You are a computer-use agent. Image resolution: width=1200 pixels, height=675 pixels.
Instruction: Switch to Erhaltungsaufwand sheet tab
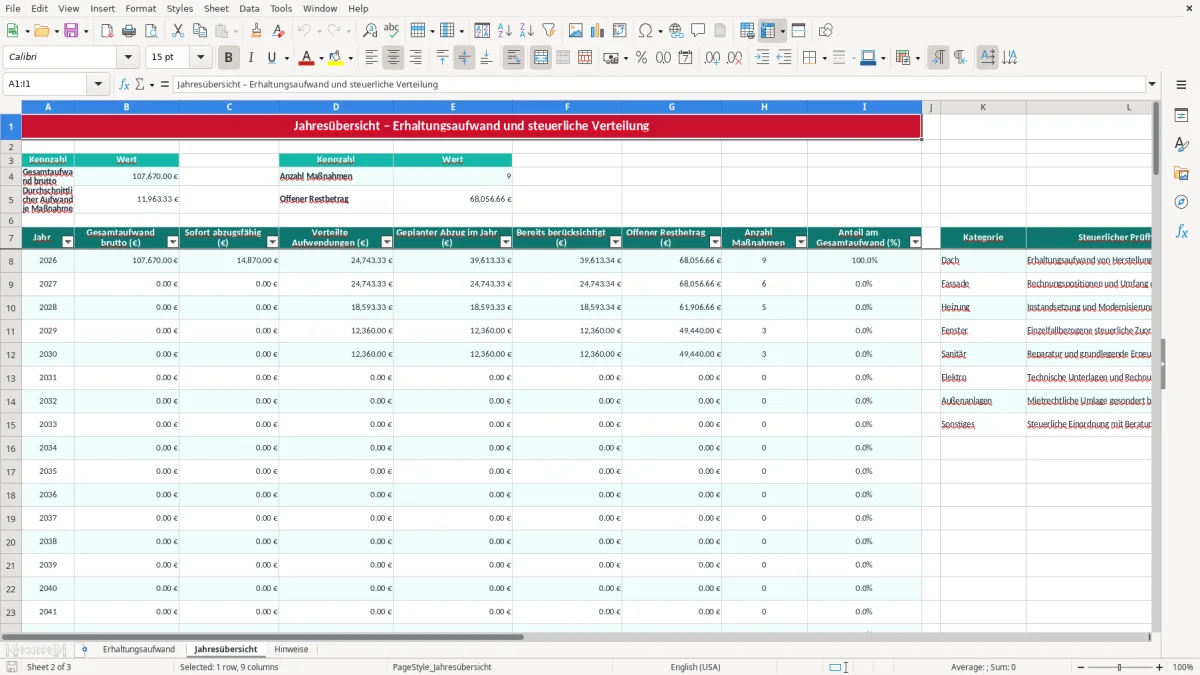[138, 649]
